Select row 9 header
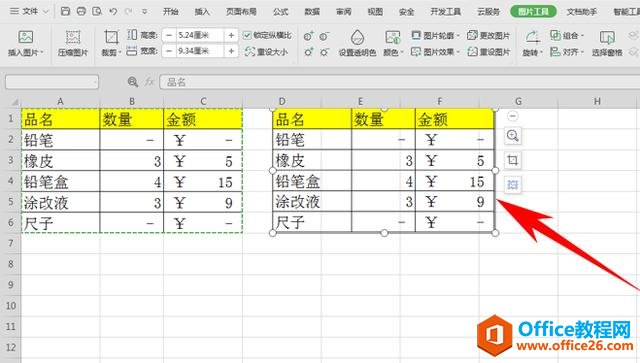Viewport: 640px width, 363px height. pos(11,285)
